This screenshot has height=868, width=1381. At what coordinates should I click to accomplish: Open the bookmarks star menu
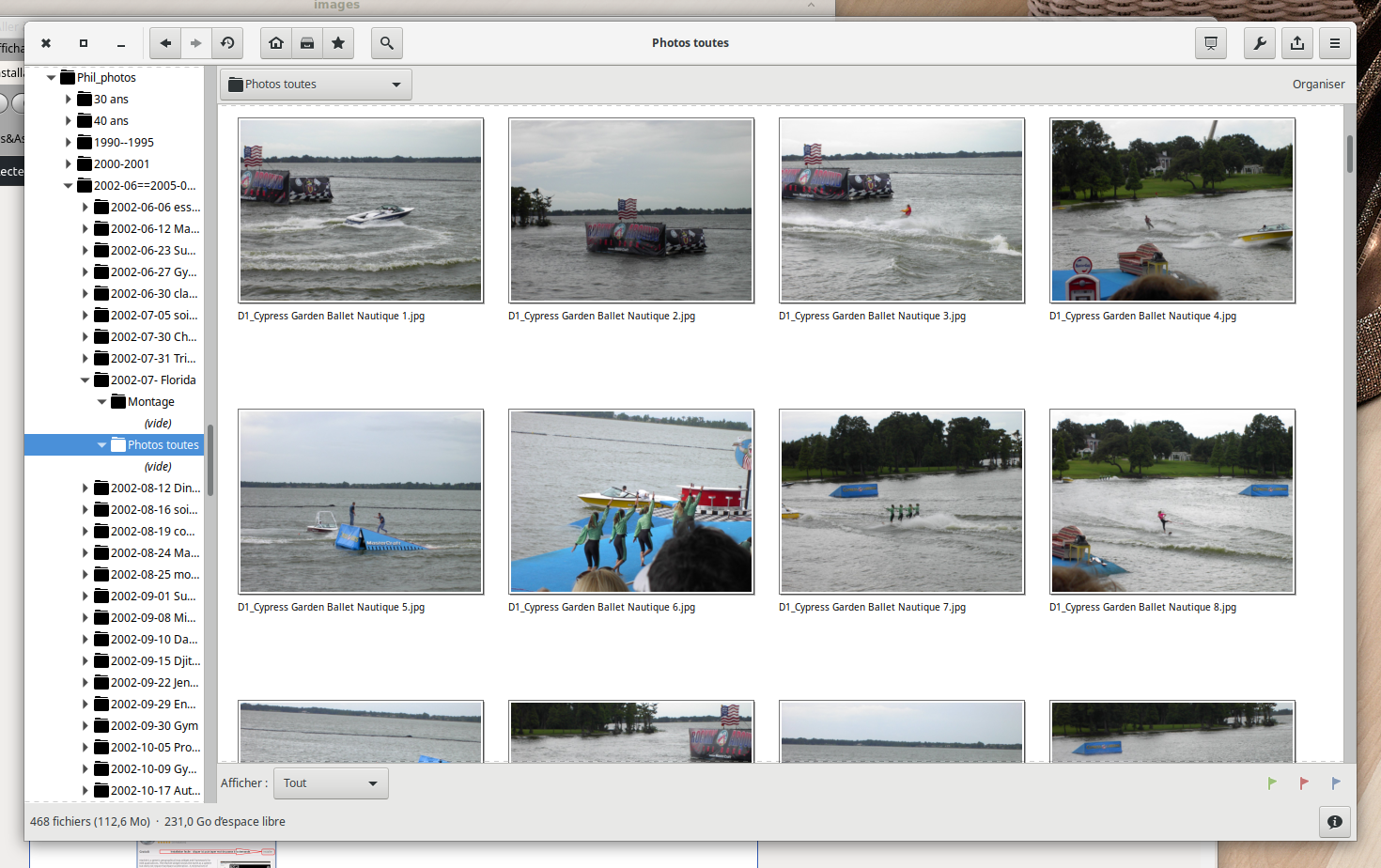338,43
